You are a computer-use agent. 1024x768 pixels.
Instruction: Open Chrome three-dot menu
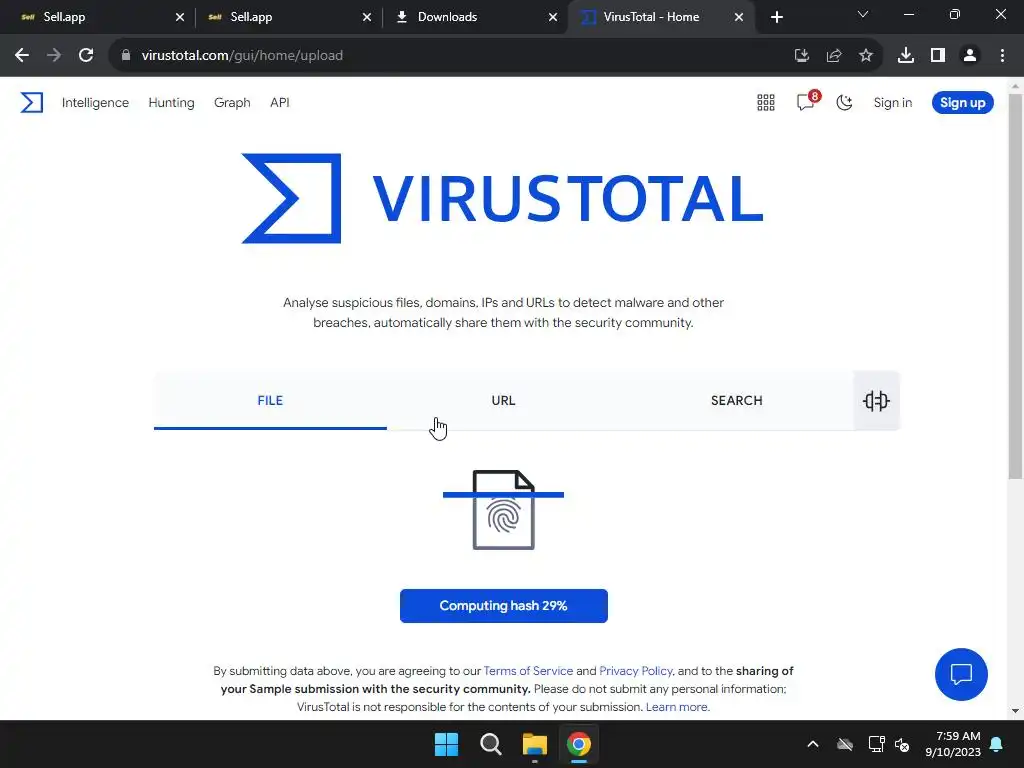coord(1002,56)
